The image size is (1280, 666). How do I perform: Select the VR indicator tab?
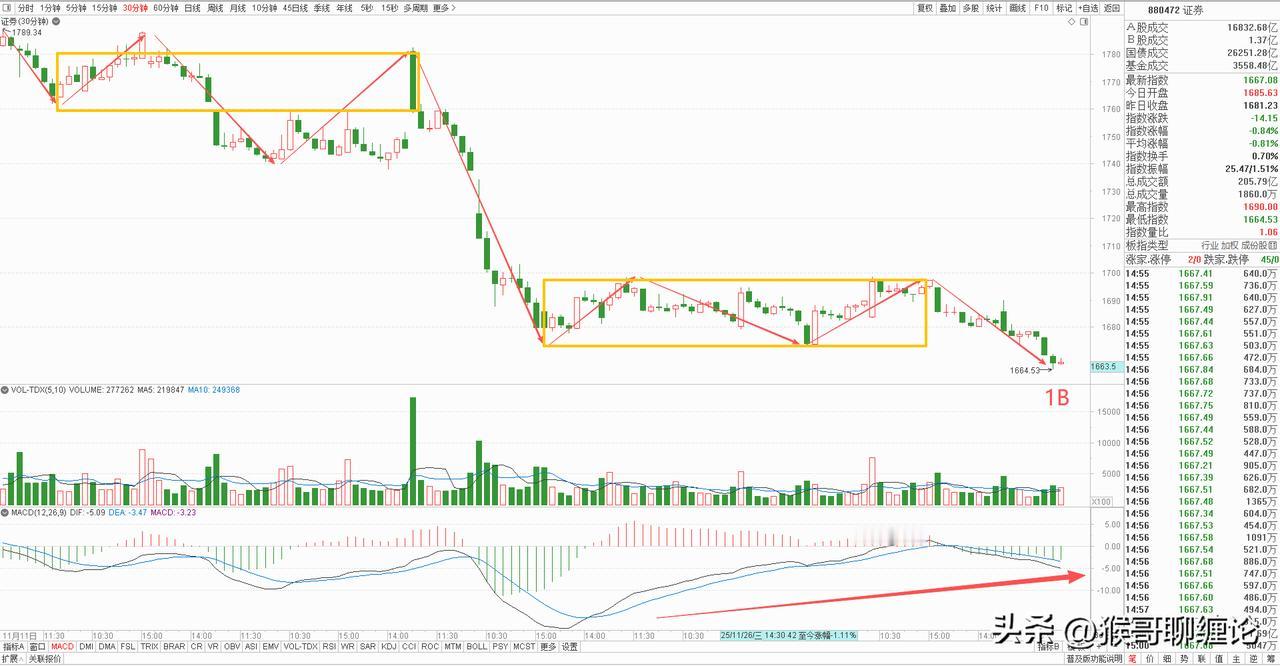[x=213, y=648]
